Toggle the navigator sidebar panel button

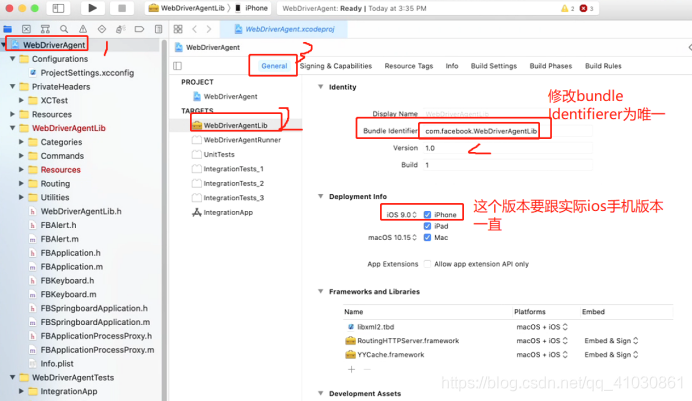pyautogui.click(x=58, y=8)
